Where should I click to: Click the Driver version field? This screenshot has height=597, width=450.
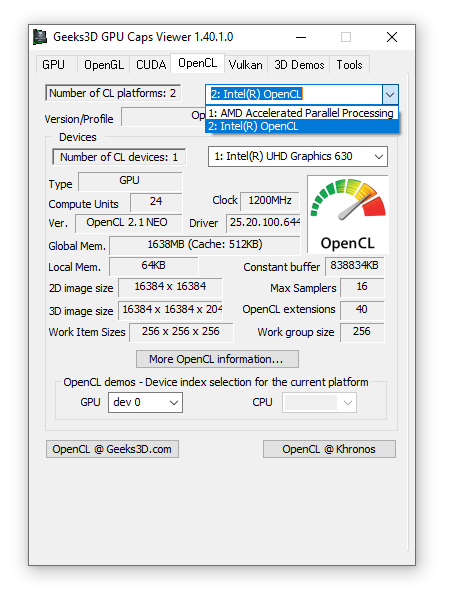coord(263,223)
